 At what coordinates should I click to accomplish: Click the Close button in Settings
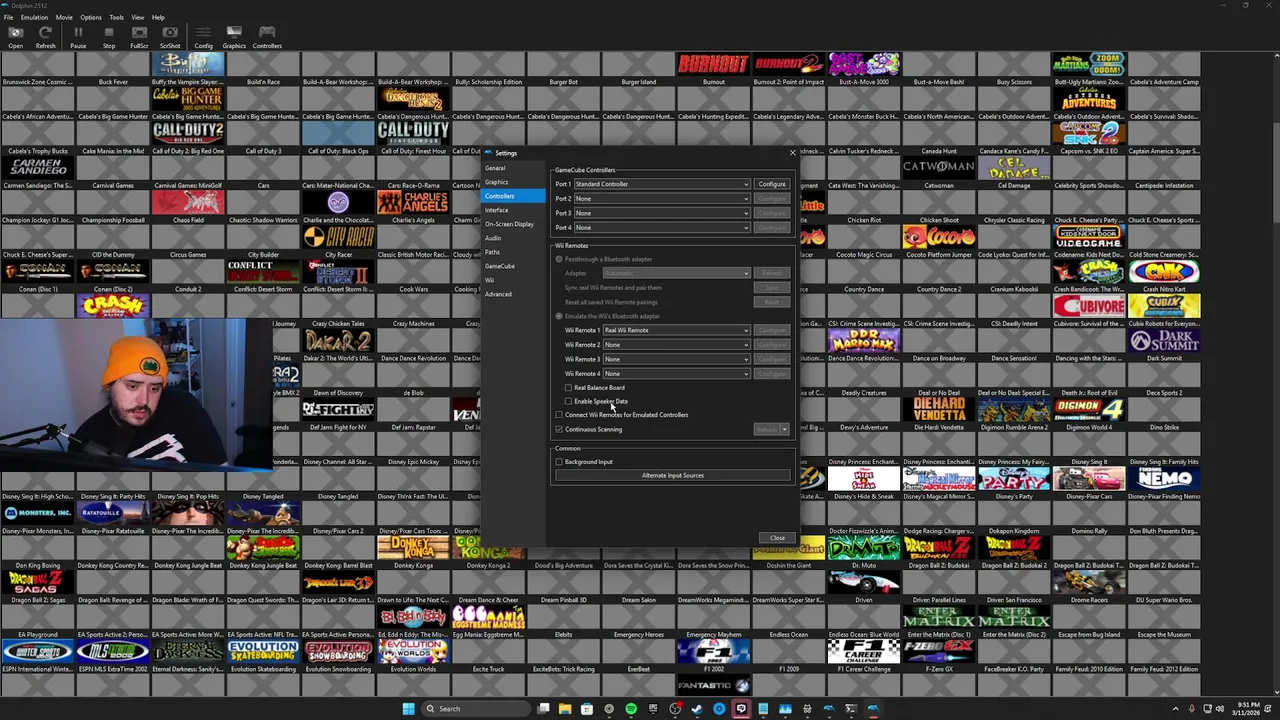pyautogui.click(x=777, y=538)
